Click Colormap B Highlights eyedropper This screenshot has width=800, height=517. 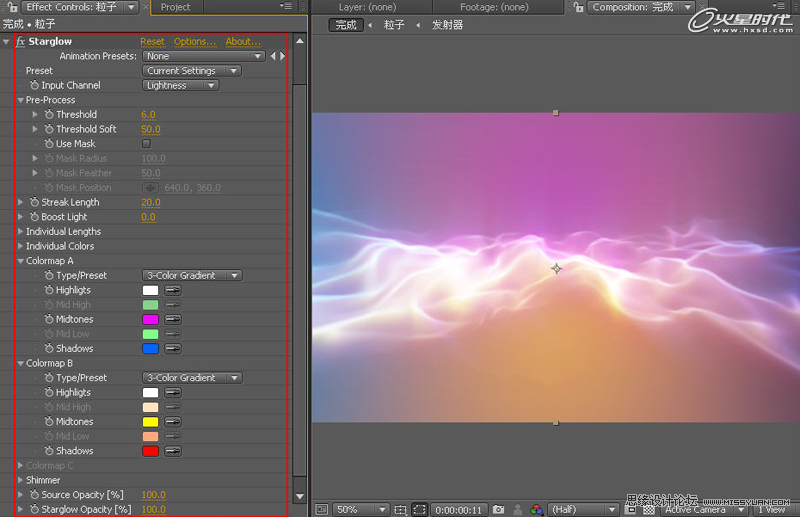pos(173,393)
